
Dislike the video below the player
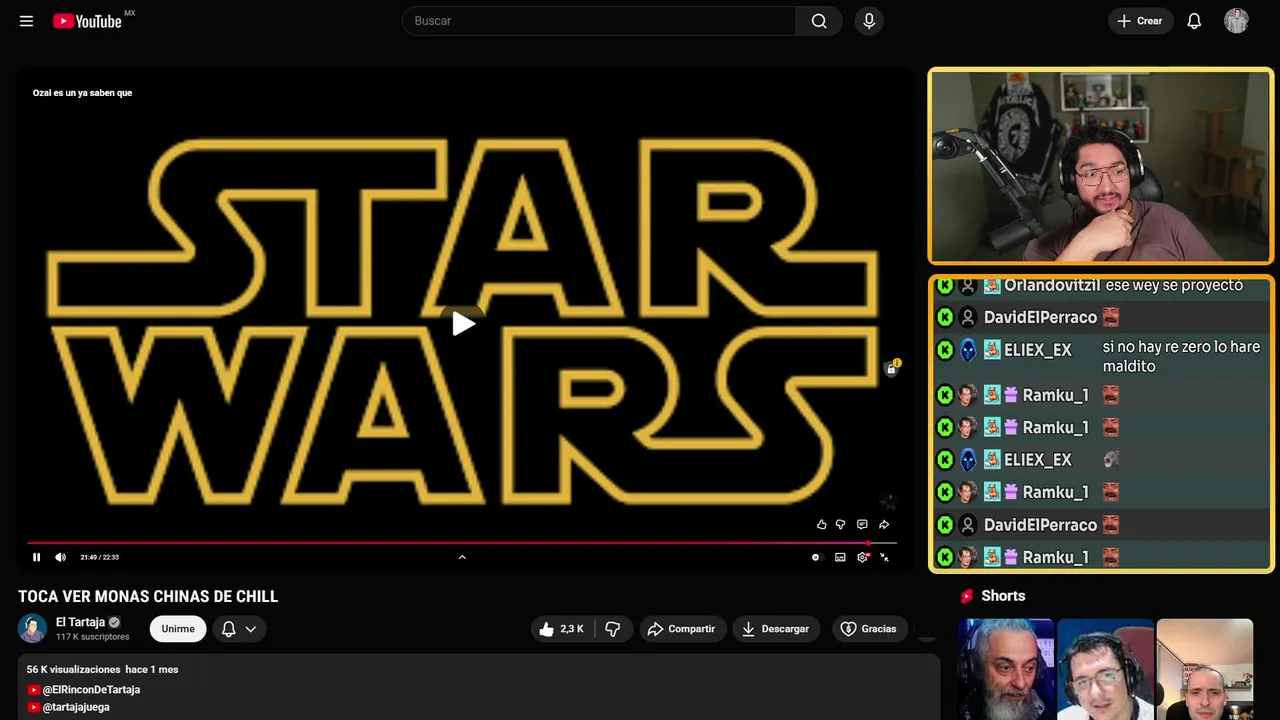[x=613, y=629]
